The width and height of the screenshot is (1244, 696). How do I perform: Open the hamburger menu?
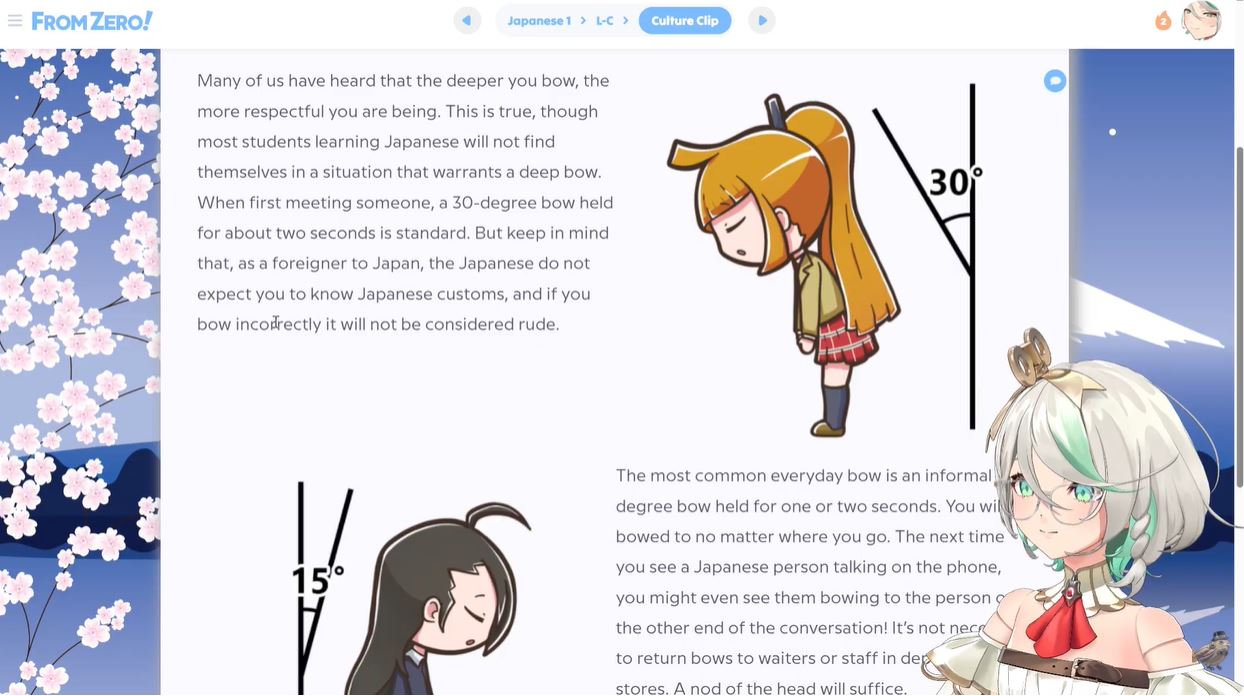pyautogui.click(x=15, y=20)
